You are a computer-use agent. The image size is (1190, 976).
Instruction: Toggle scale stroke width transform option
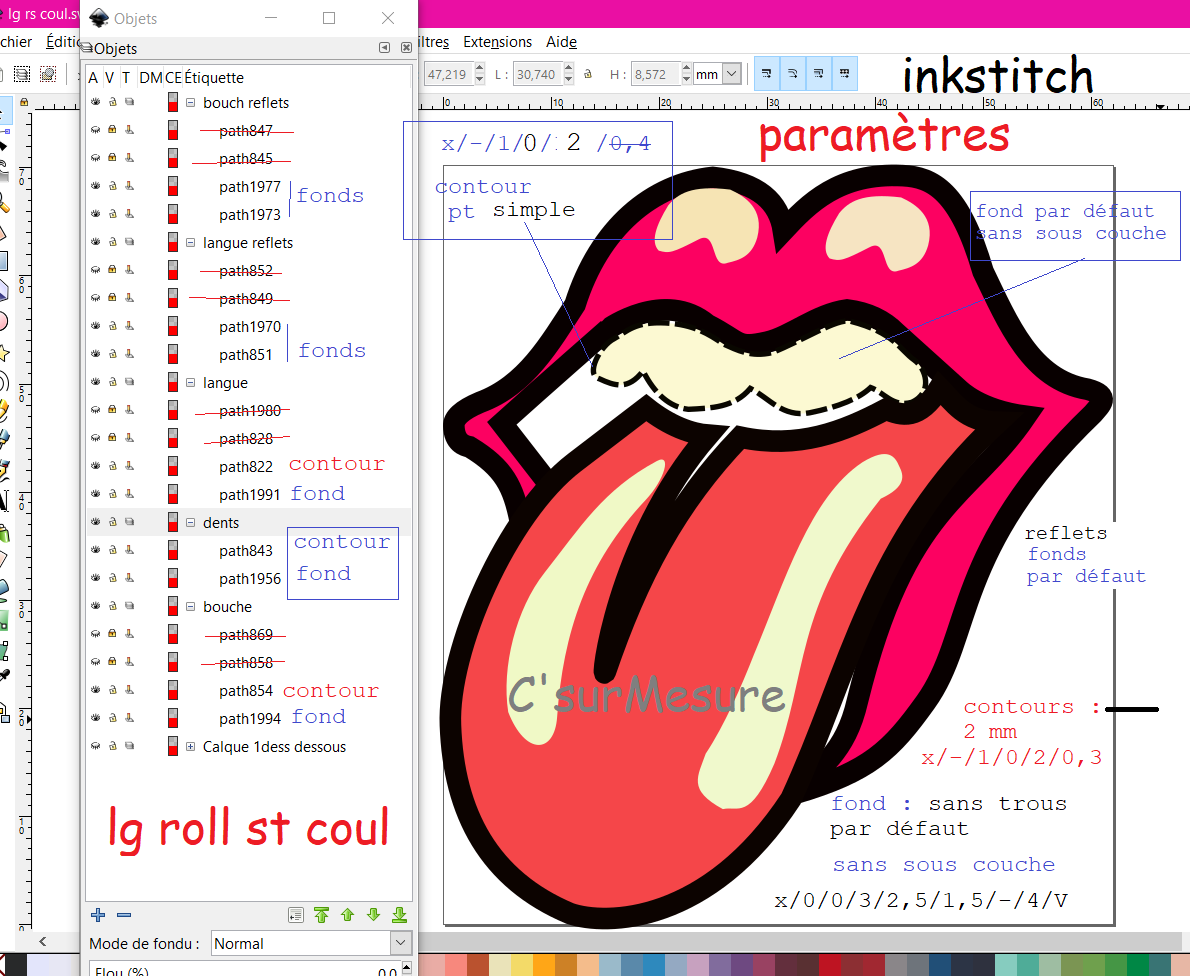click(767, 74)
